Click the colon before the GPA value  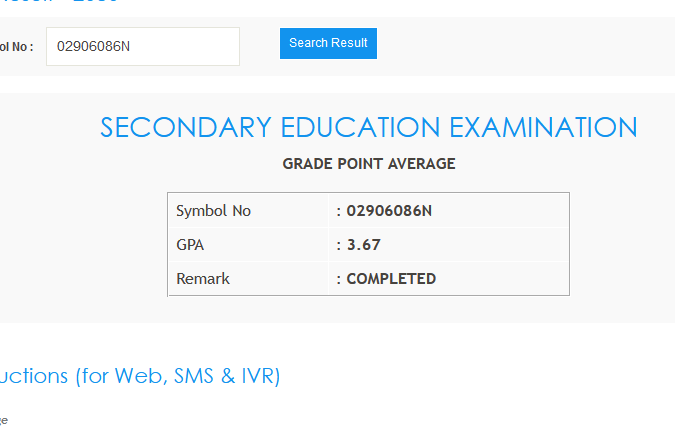point(339,245)
